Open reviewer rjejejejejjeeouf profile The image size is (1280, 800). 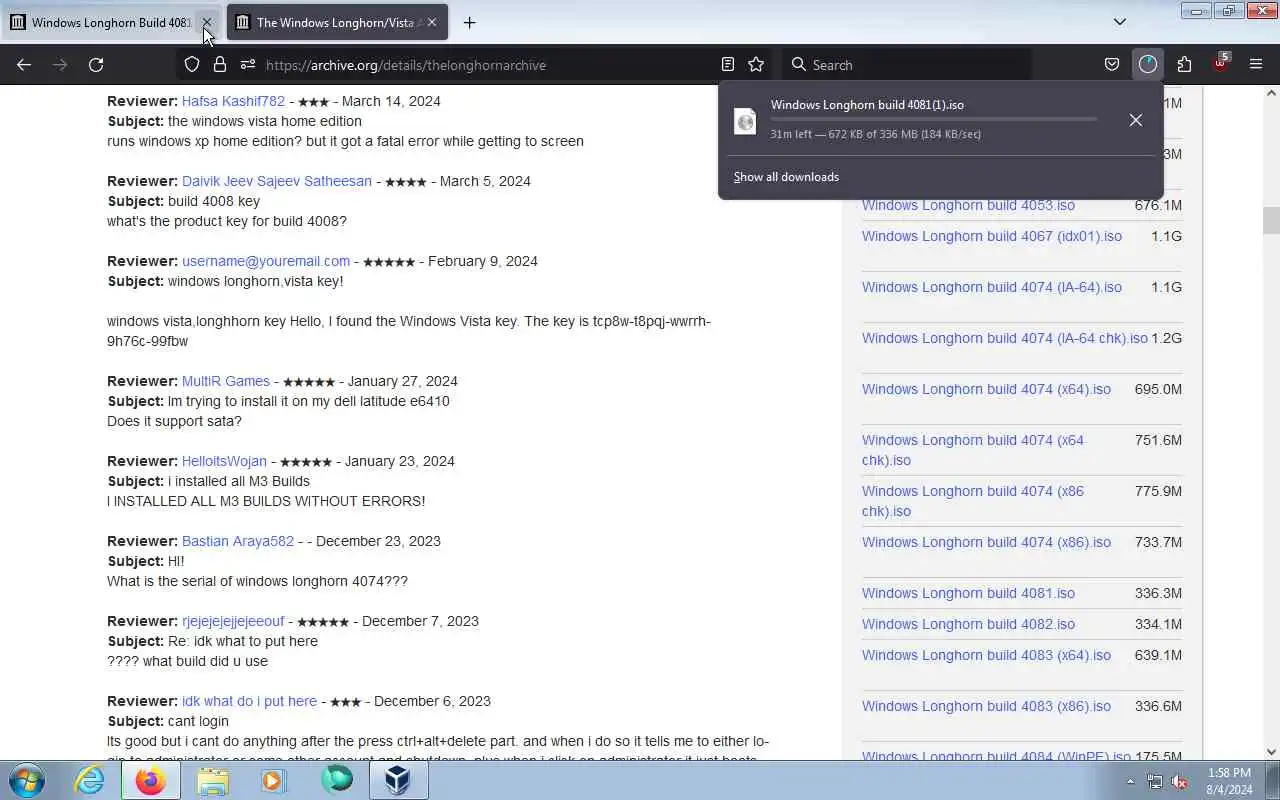[233, 621]
